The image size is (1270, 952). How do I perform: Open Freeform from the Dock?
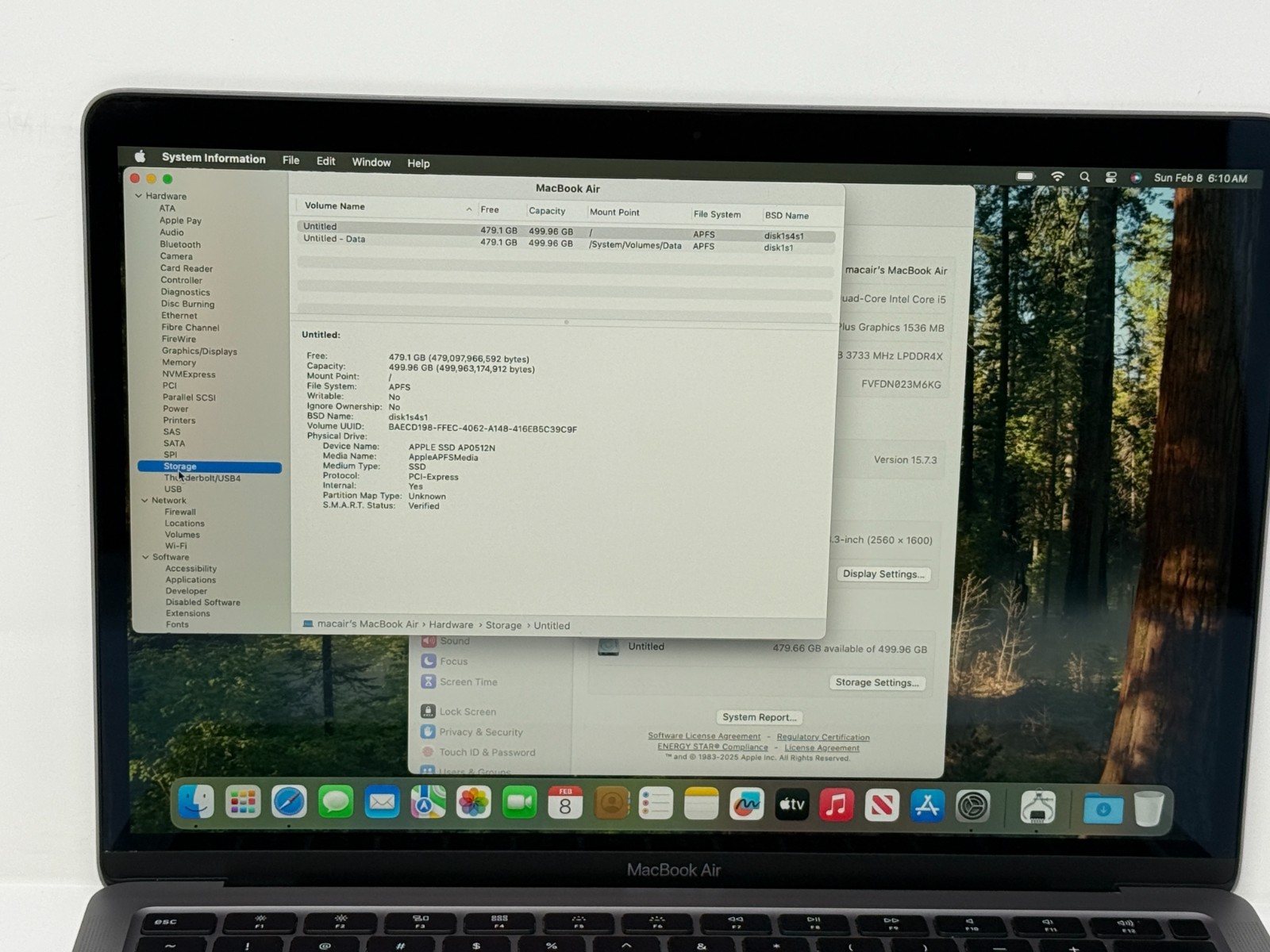(747, 804)
